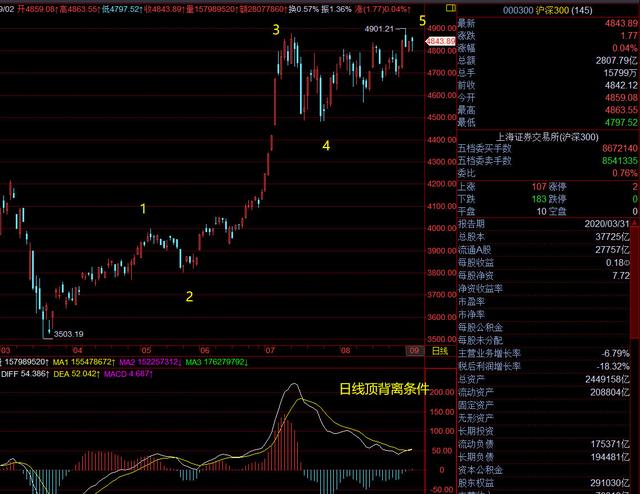Viewport: 640px width, 494px height.
Task: Click the yellow panel layout icon
Action: click(x=451, y=8)
